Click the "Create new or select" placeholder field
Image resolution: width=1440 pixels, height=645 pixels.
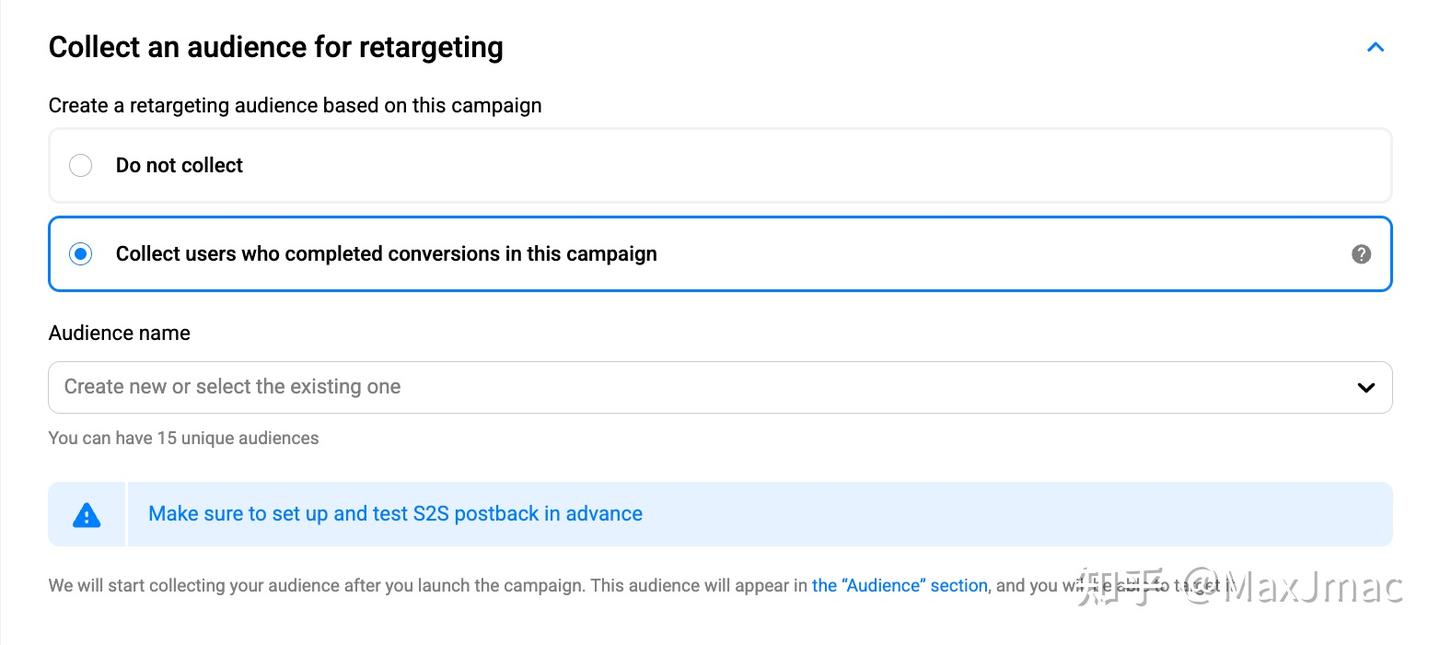pos(232,387)
